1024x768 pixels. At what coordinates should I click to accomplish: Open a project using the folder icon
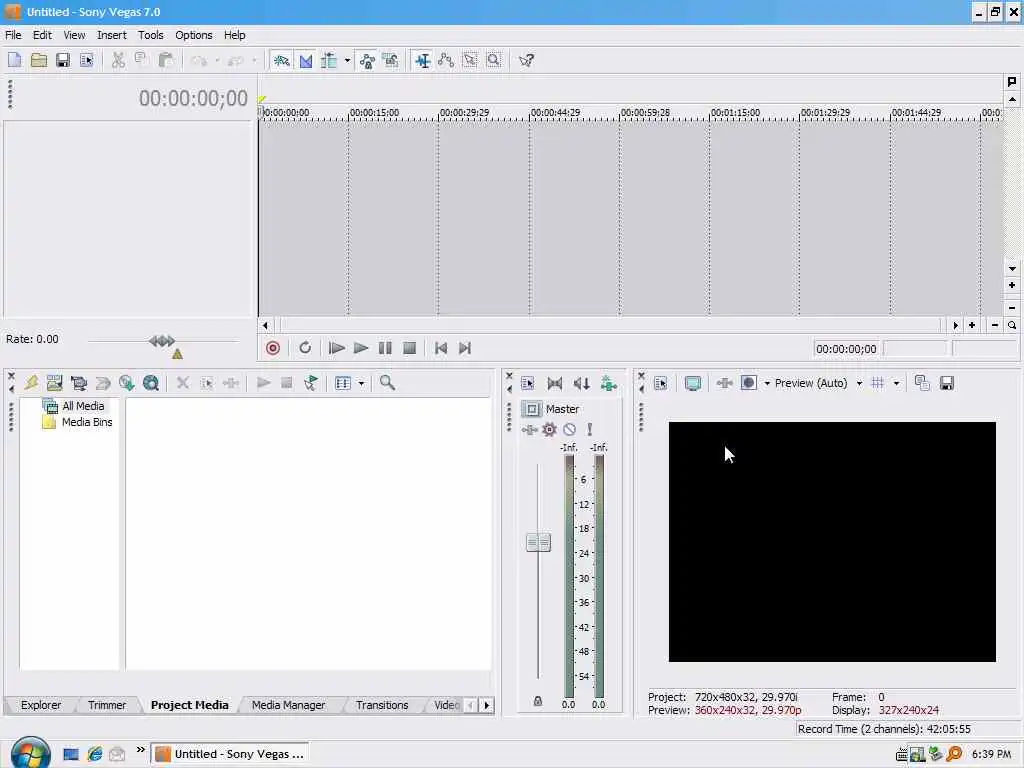[x=39, y=61]
